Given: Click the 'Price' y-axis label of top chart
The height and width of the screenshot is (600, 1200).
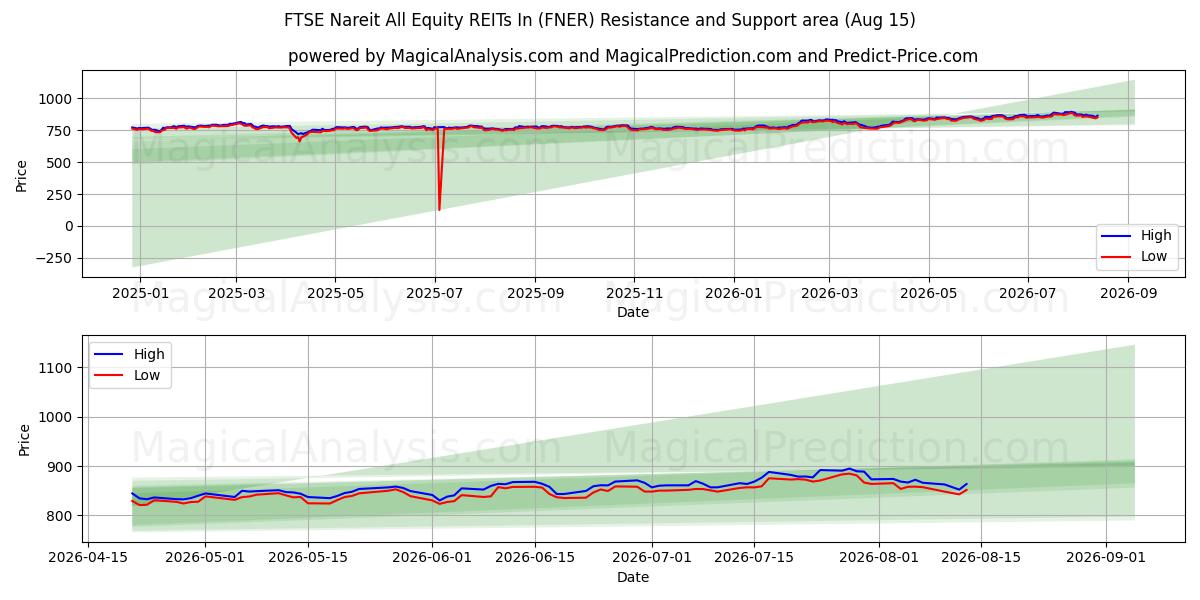Looking at the screenshot, I should 21,174.
